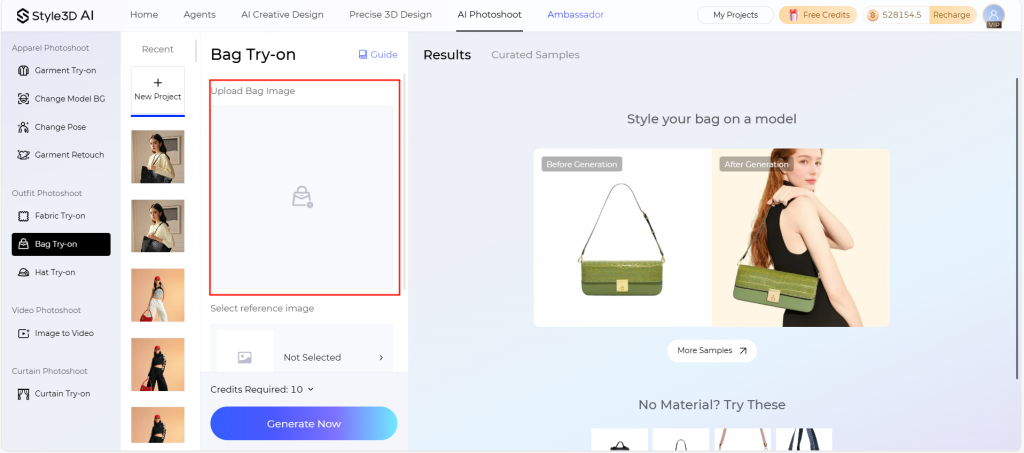This screenshot has width=1024, height=453.
Task: Open first recent project thumbnail
Action: (157, 156)
